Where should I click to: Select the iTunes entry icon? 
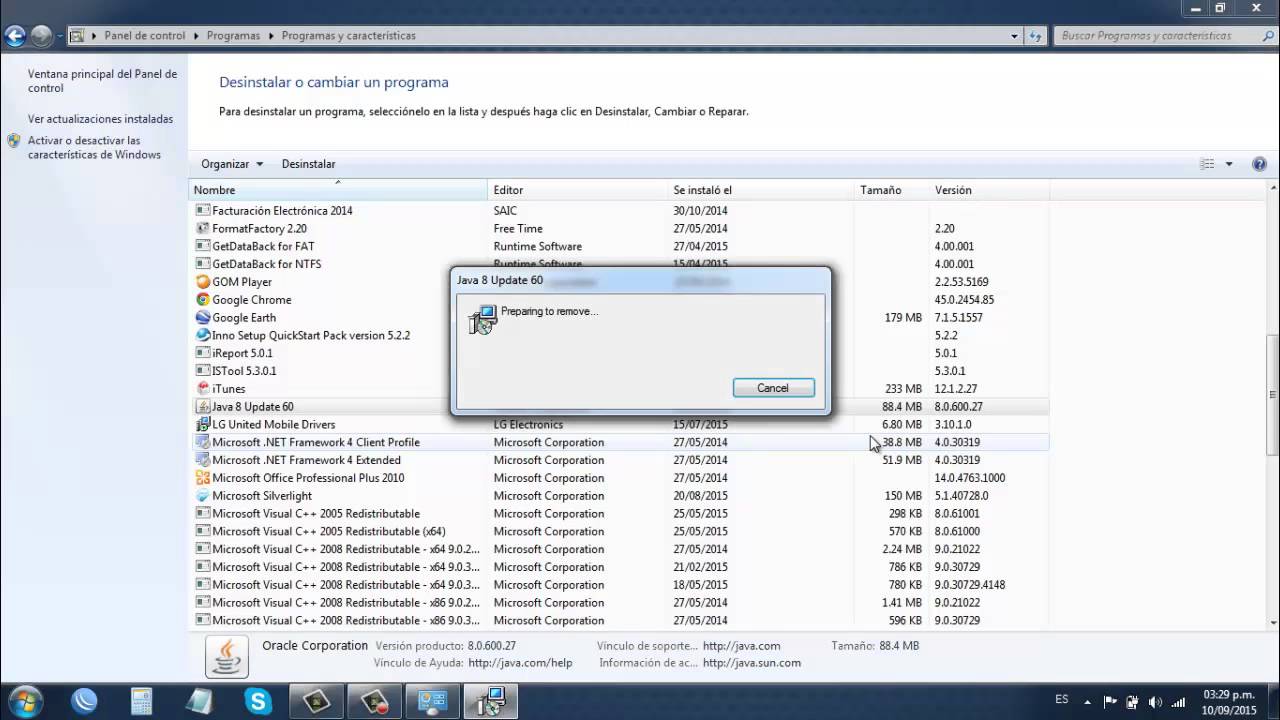(203, 389)
